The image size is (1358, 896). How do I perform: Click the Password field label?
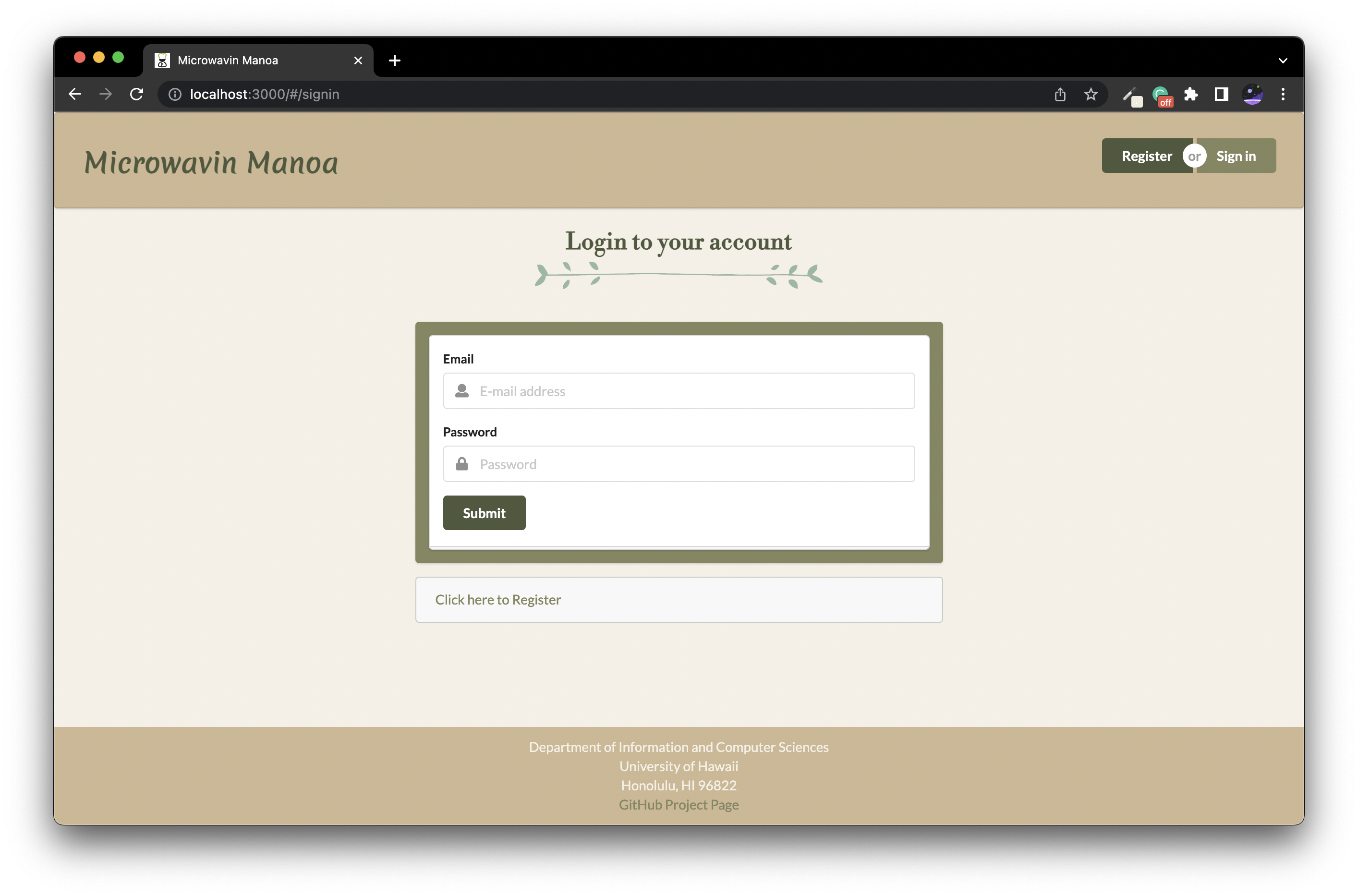(x=470, y=432)
